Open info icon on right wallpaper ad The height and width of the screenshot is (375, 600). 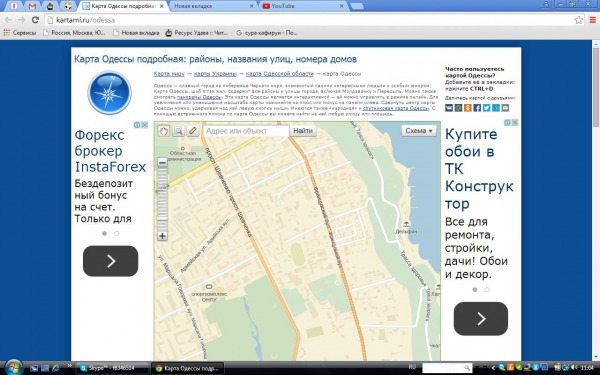coord(507,122)
